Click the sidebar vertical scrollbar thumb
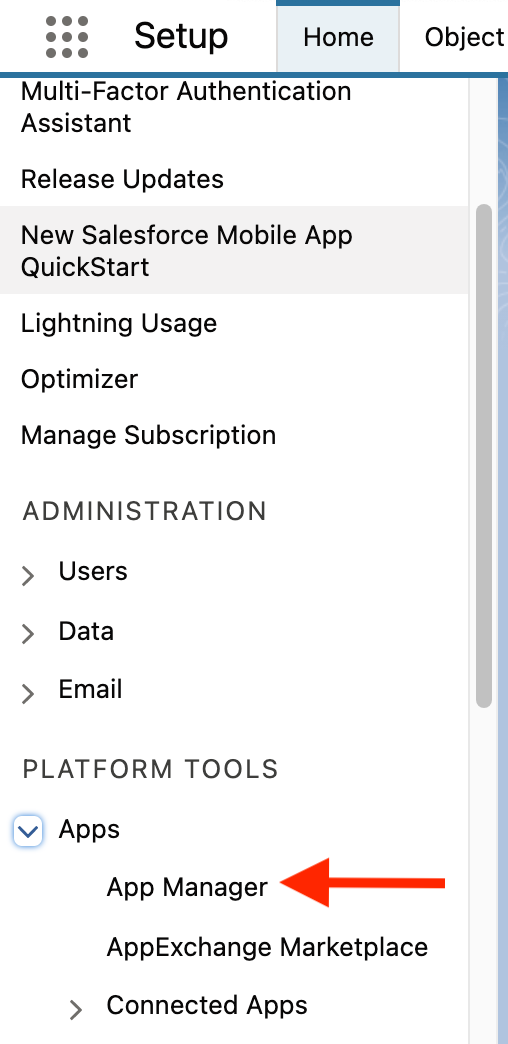Image resolution: width=508 pixels, height=1044 pixels. (485, 456)
